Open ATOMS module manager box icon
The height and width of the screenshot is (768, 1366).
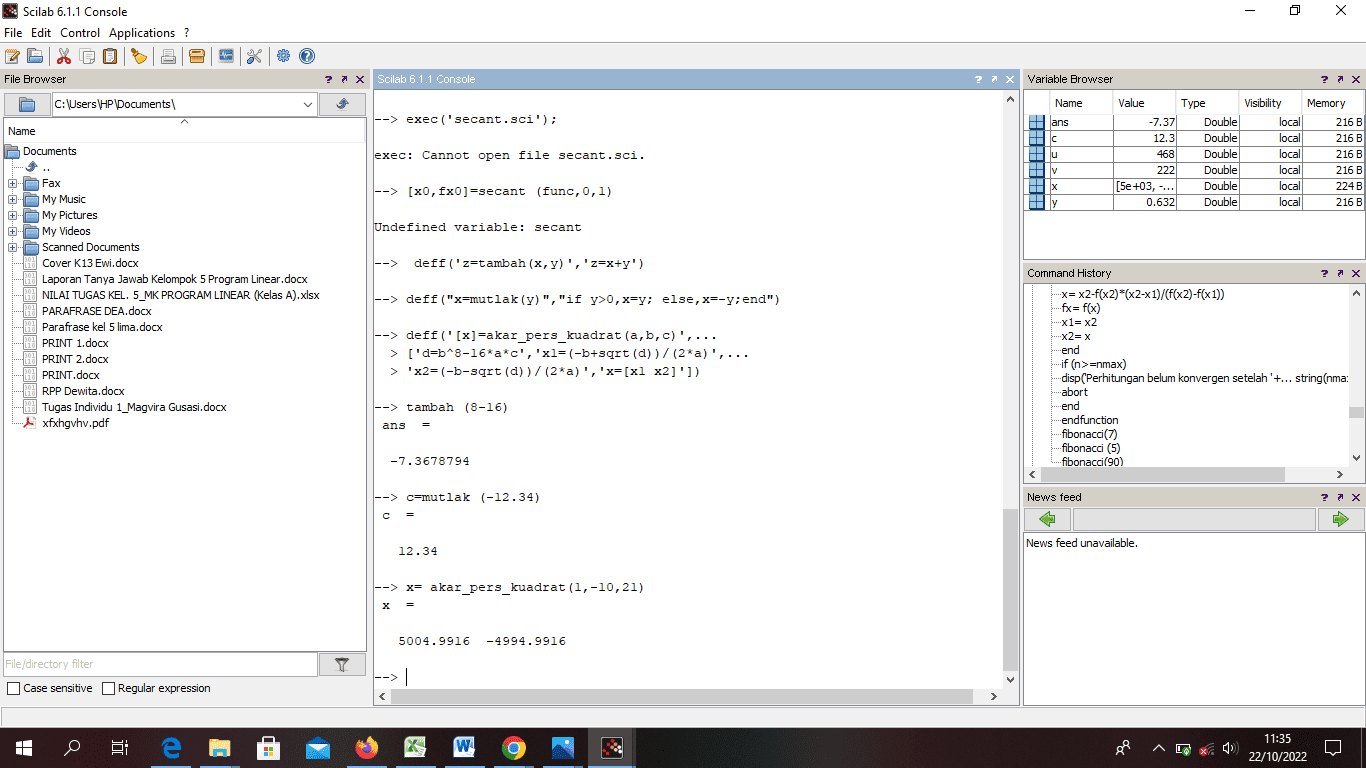point(197,56)
